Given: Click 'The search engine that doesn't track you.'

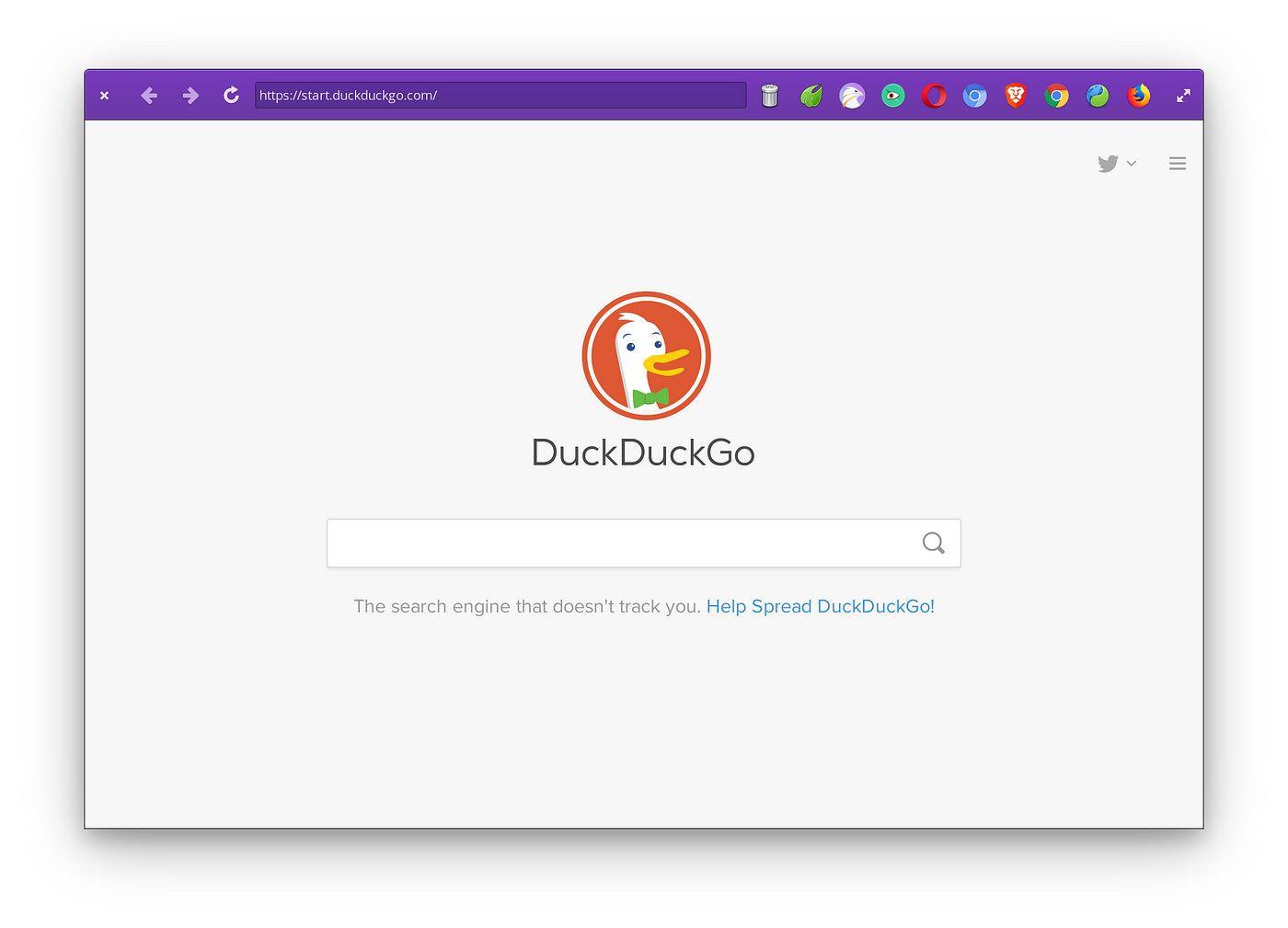Looking at the screenshot, I should point(527,606).
